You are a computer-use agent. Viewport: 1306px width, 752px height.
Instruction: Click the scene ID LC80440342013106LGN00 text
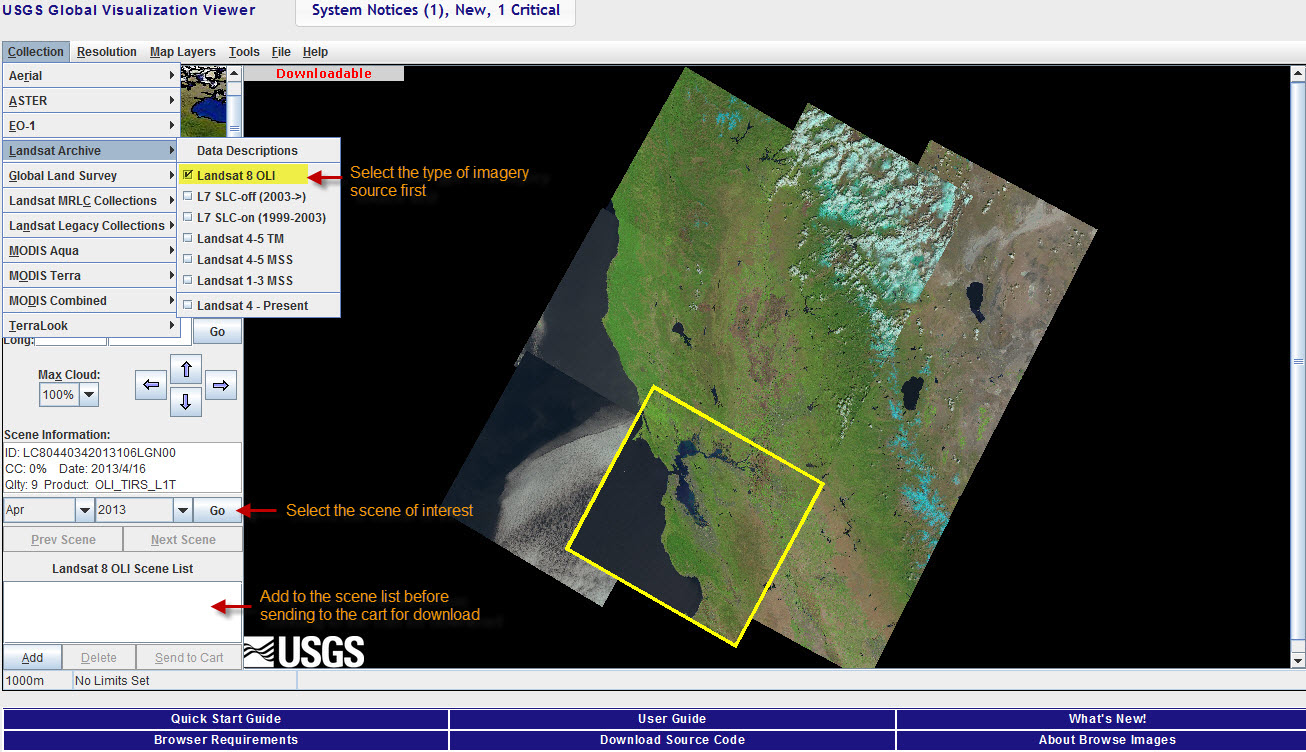pos(90,453)
